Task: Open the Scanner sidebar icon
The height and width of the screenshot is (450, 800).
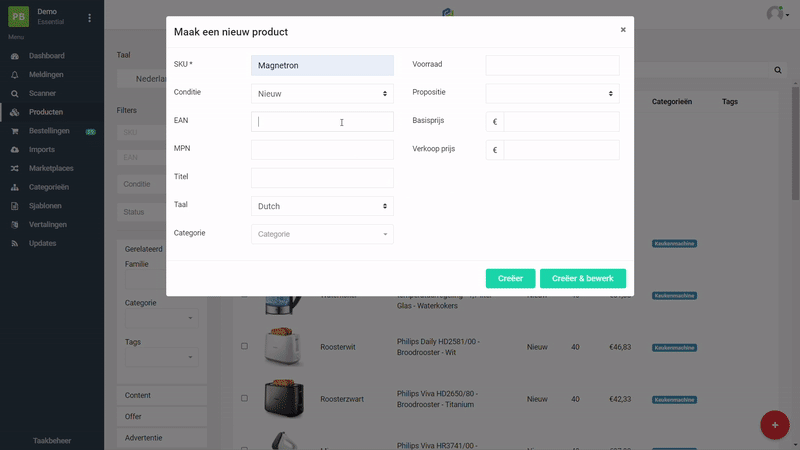Action: coord(15,93)
